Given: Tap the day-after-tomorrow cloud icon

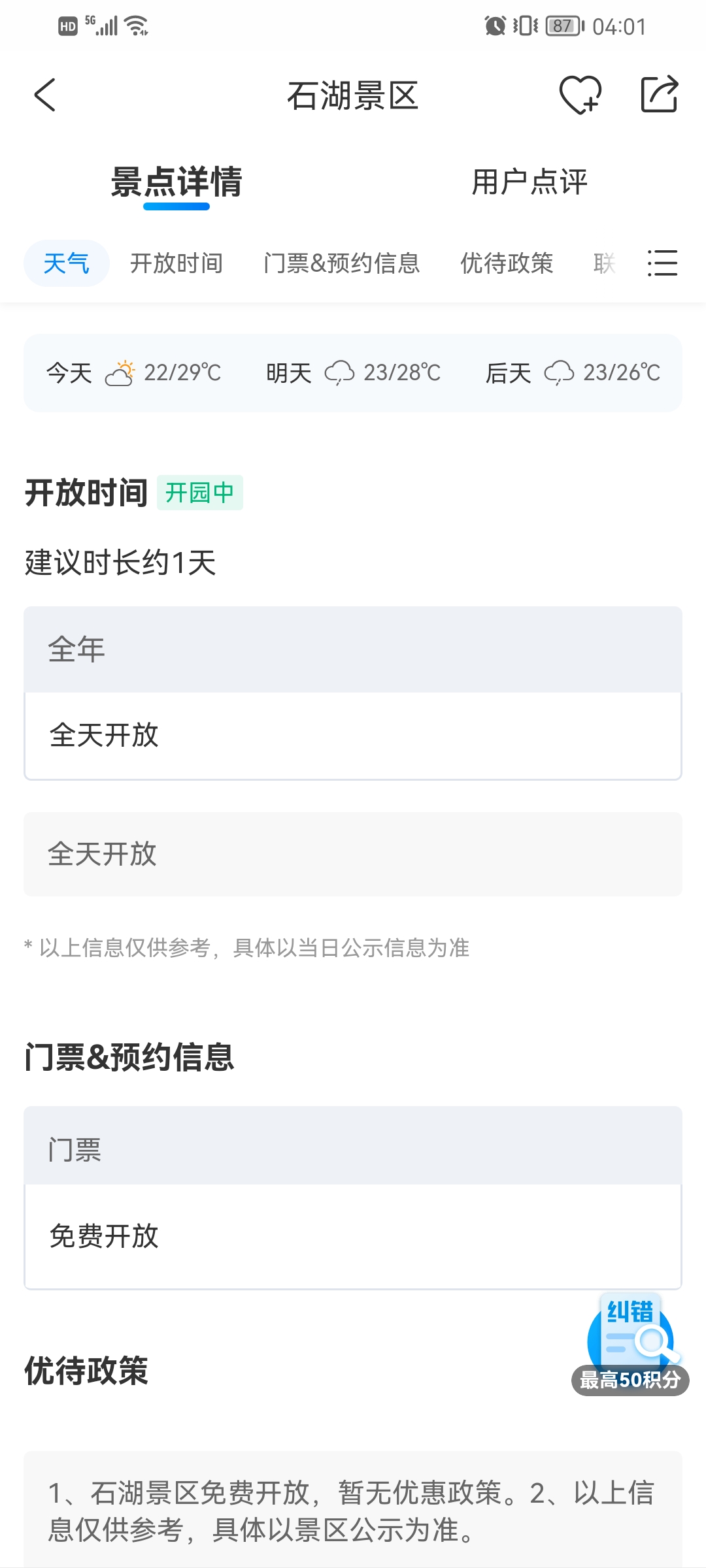Looking at the screenshot, I should pos(560,373).
